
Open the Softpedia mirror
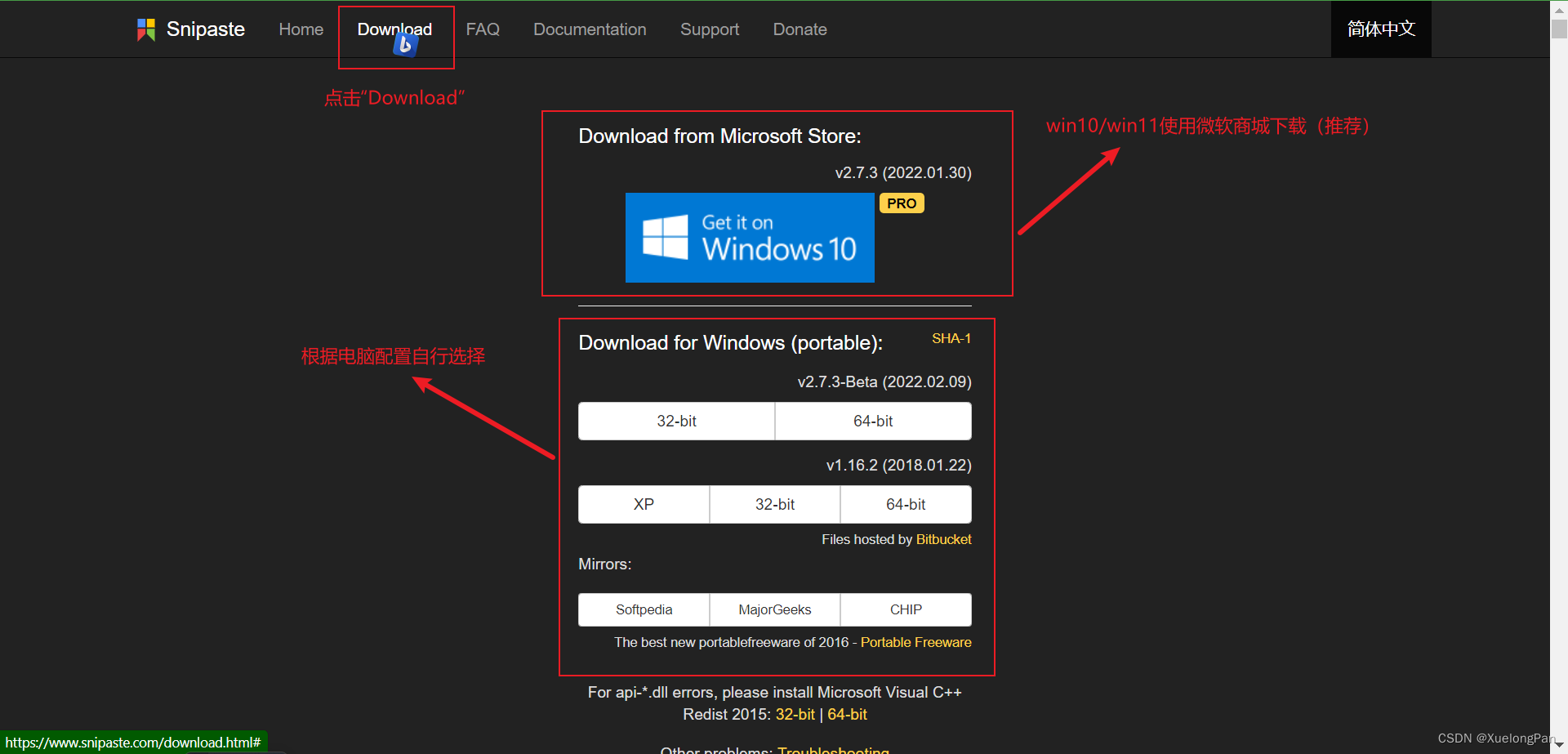pos(644,609)
